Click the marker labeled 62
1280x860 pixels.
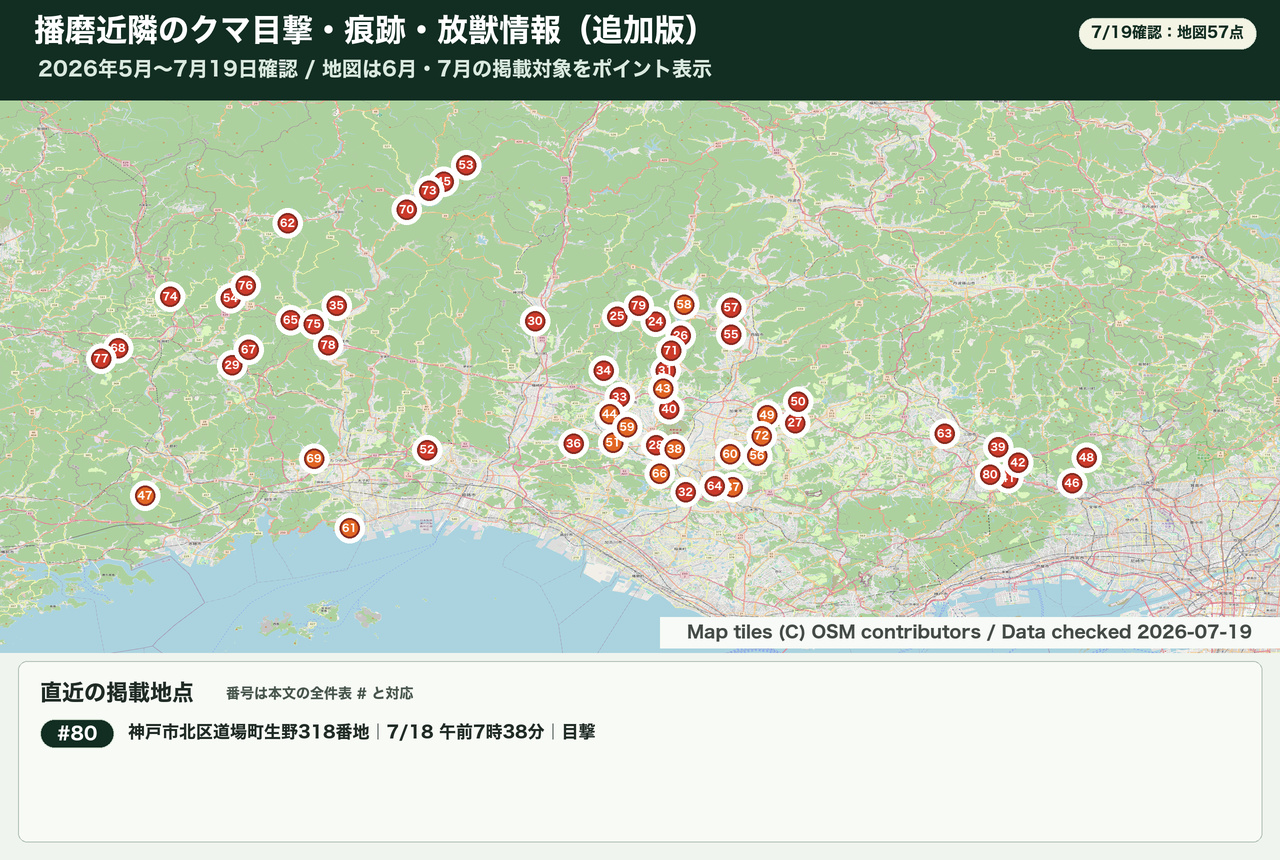click(x=288, y=223)
